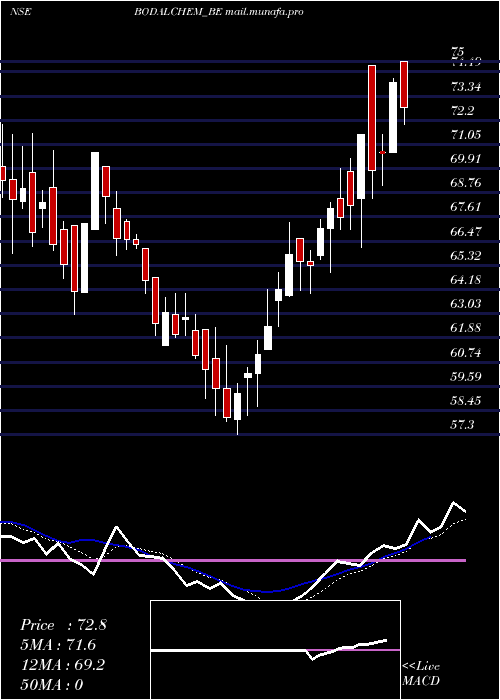Image resolution: width=500 pixels, height=700 pixels.
Task: Click the 66.47 price axis label
Action: point(467,232)
